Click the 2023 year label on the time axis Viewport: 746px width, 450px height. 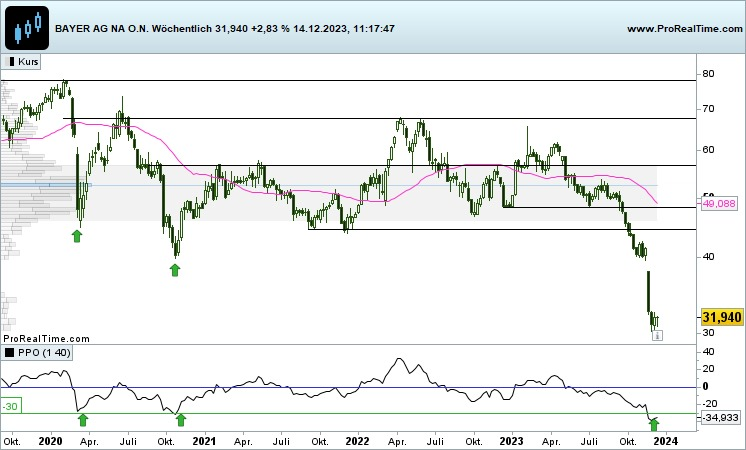(x=511, y=441)
